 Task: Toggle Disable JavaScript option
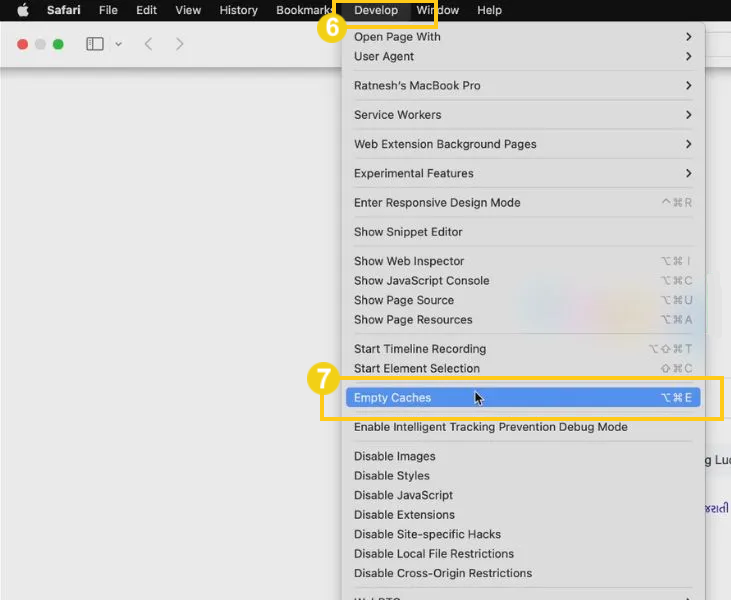click(523, 496)
